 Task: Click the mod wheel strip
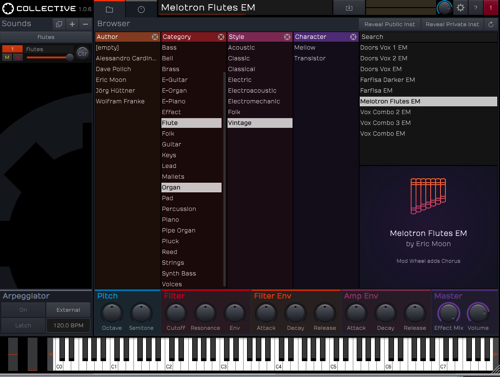pos(32,354)
